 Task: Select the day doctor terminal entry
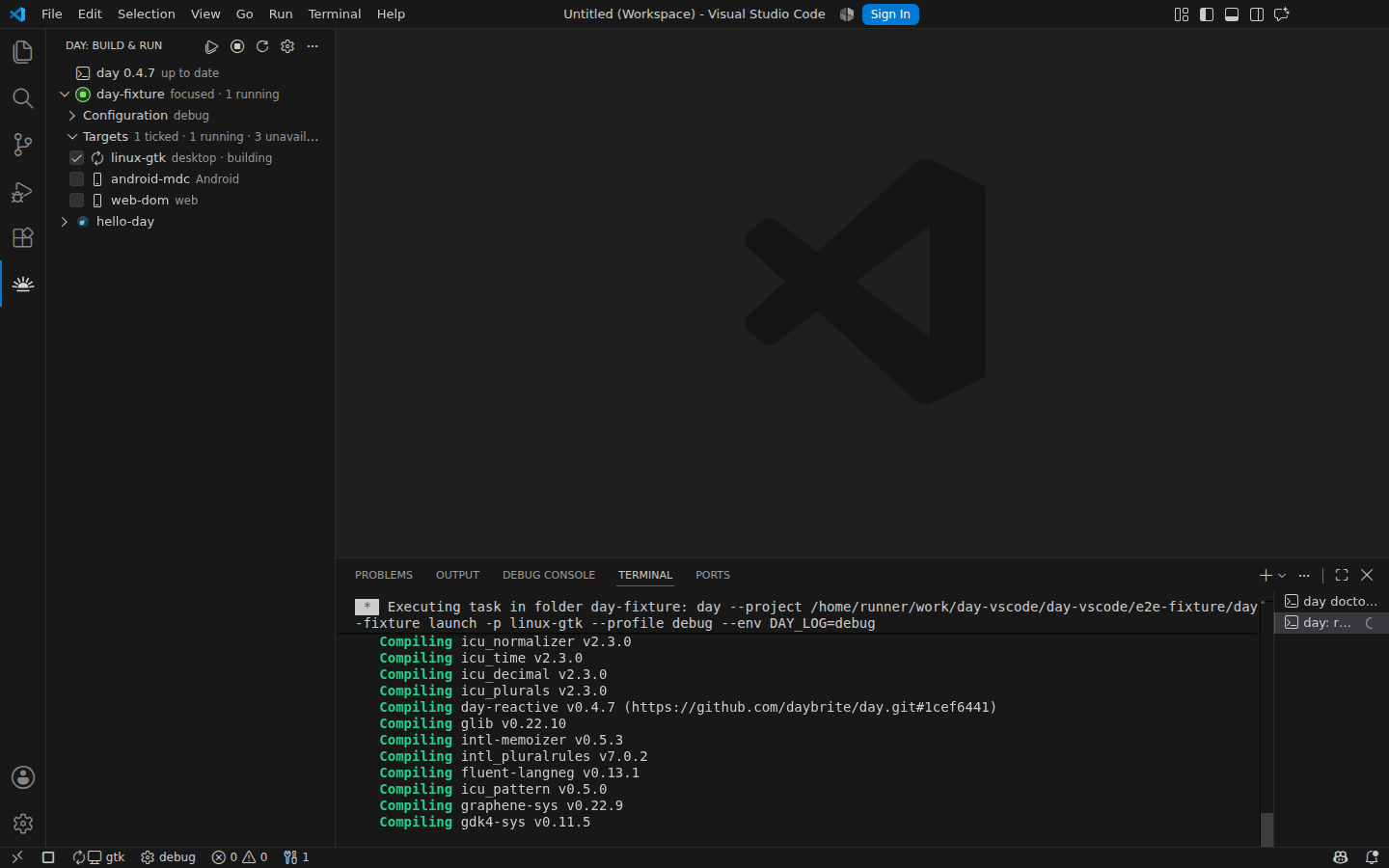(1331, 601)
